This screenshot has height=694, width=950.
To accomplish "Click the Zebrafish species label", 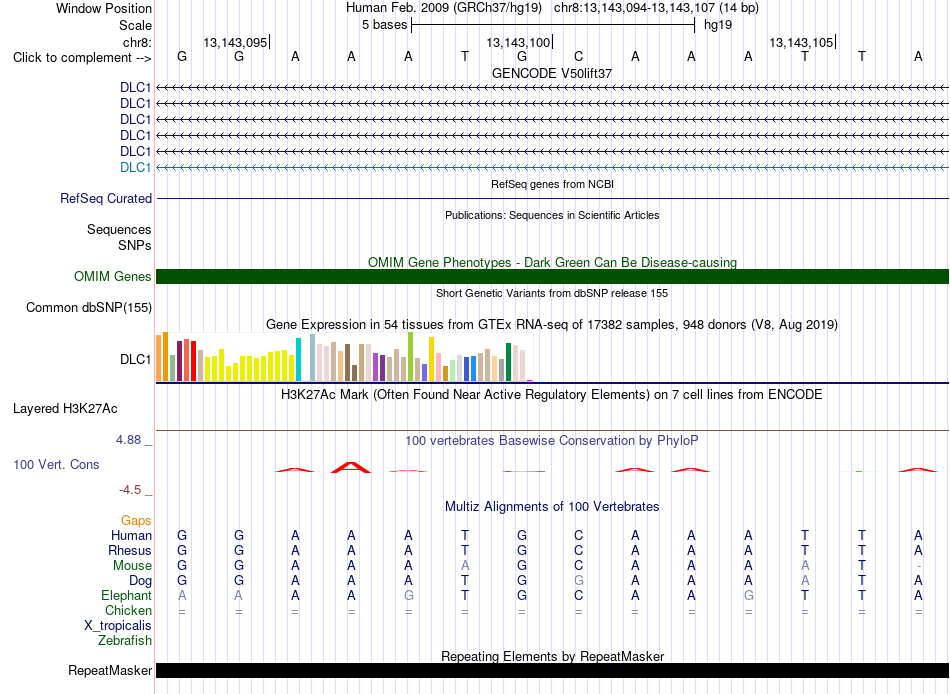I will click(125, 640).
